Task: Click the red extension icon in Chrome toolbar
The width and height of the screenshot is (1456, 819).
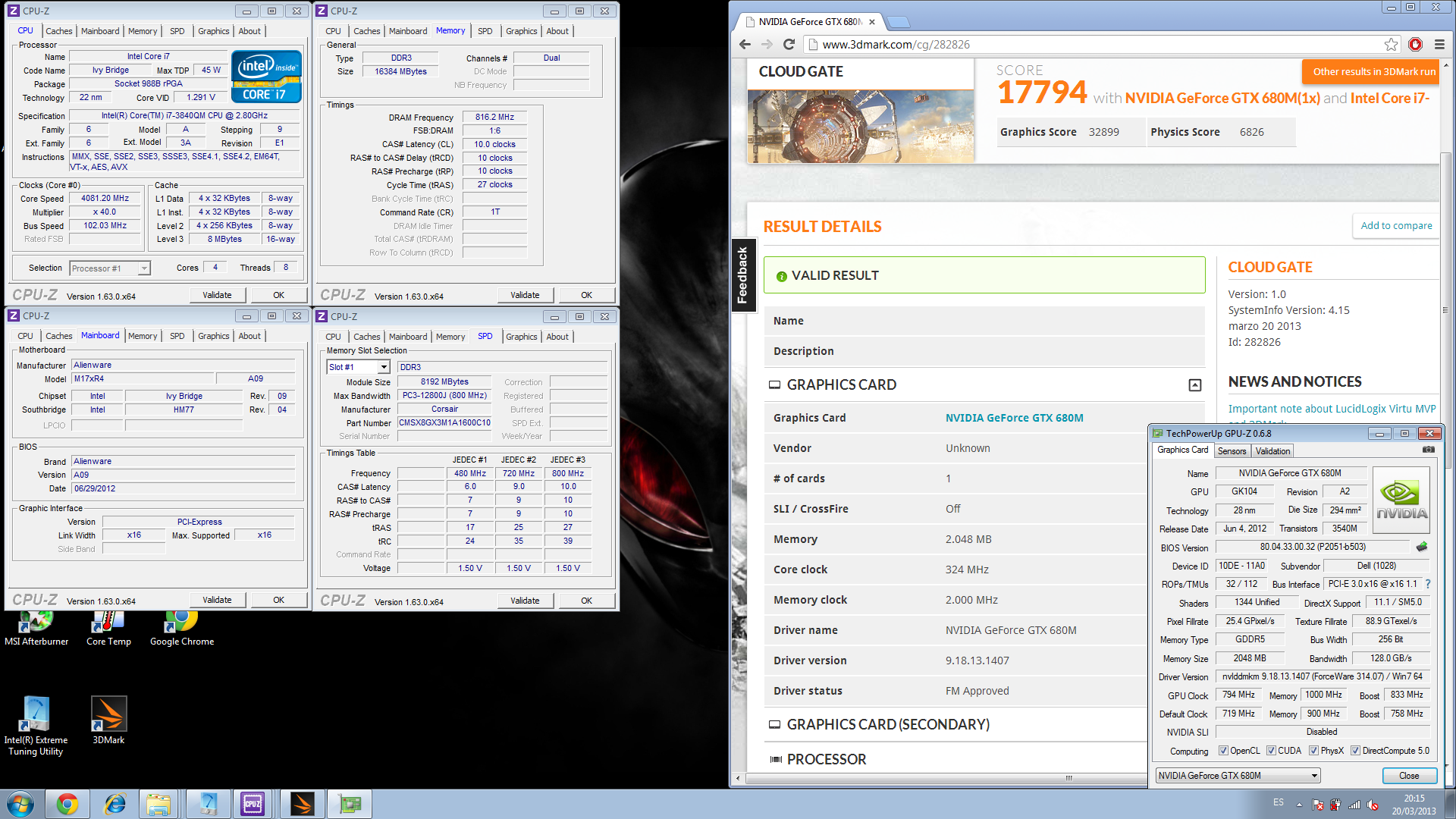Action: pyautogui.click(x=1415, y=45)
